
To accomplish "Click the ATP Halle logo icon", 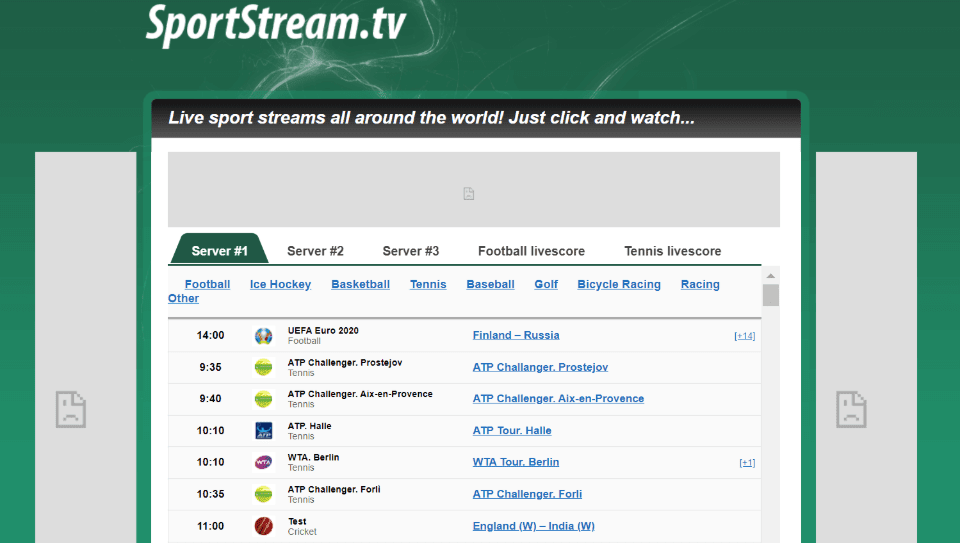I will pyautogui.click(x=263, y=430).
